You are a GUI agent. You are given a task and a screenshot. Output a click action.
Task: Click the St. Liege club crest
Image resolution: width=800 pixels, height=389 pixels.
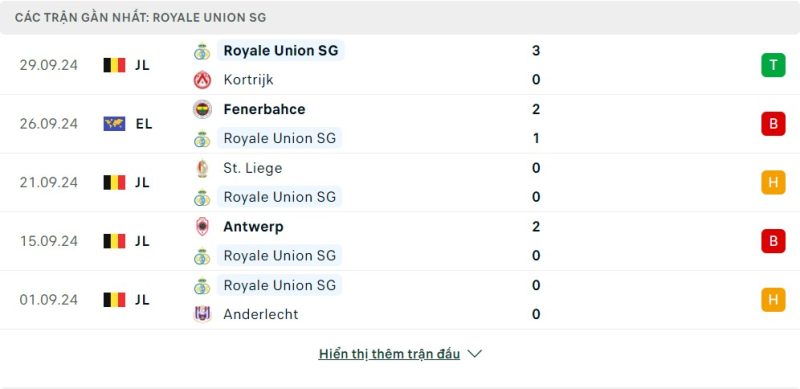pyautogui.click(x=202, y=168)
